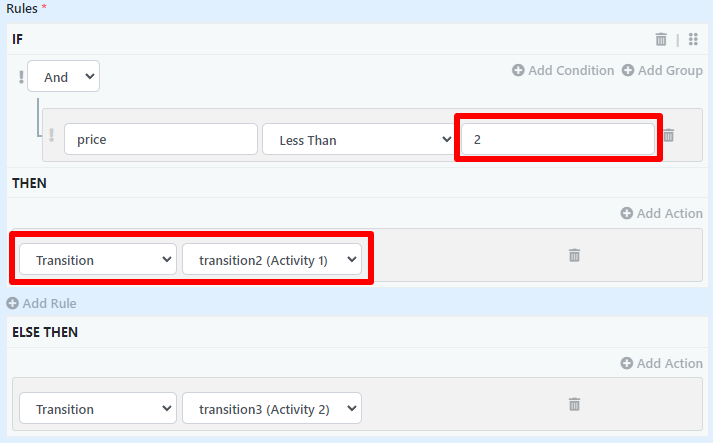Delete the transition3 action row
Viewport: 713px width, 443px height.
(x=574, y=404)
